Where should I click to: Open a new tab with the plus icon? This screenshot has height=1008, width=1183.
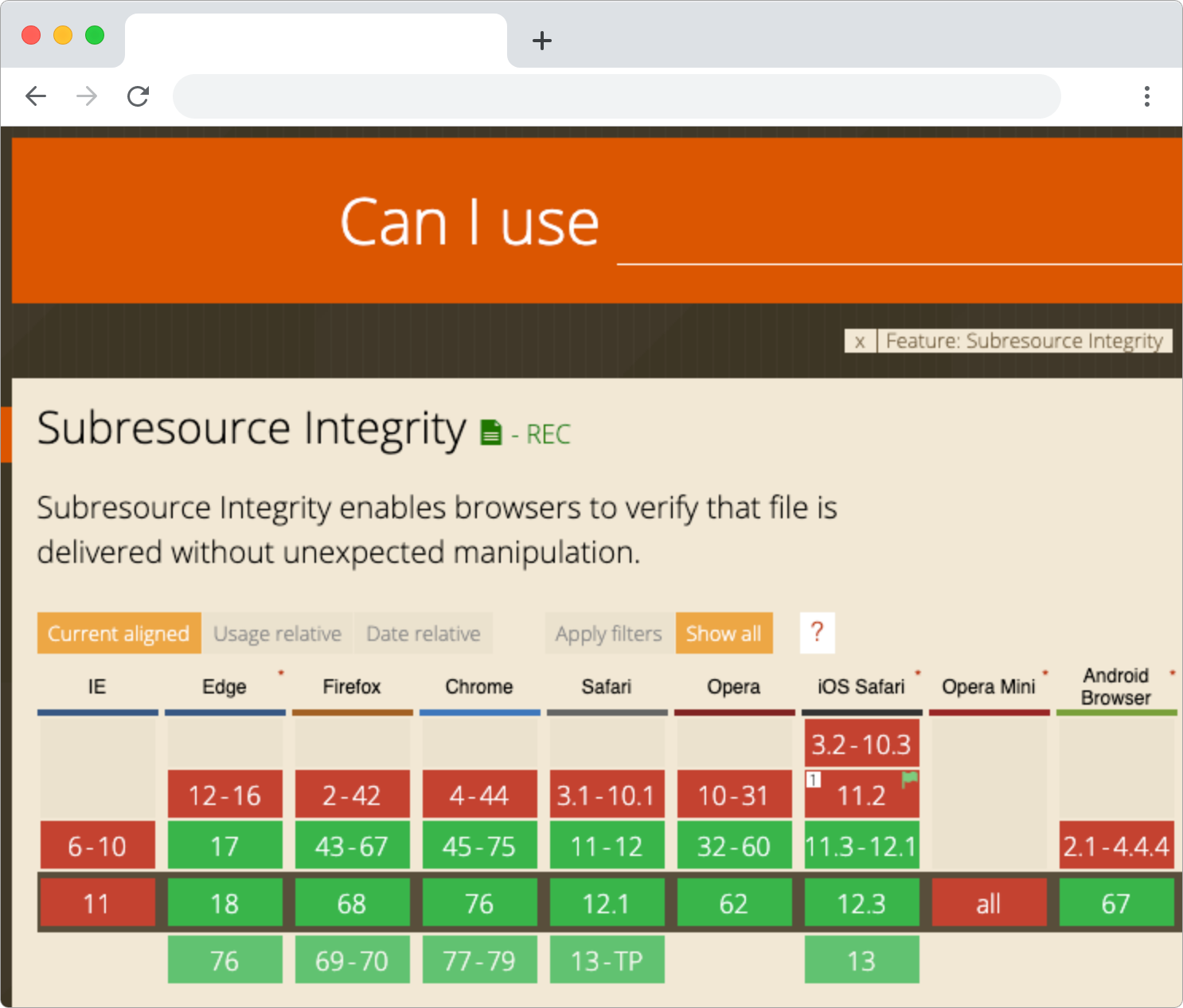click(x=542, y=41)
